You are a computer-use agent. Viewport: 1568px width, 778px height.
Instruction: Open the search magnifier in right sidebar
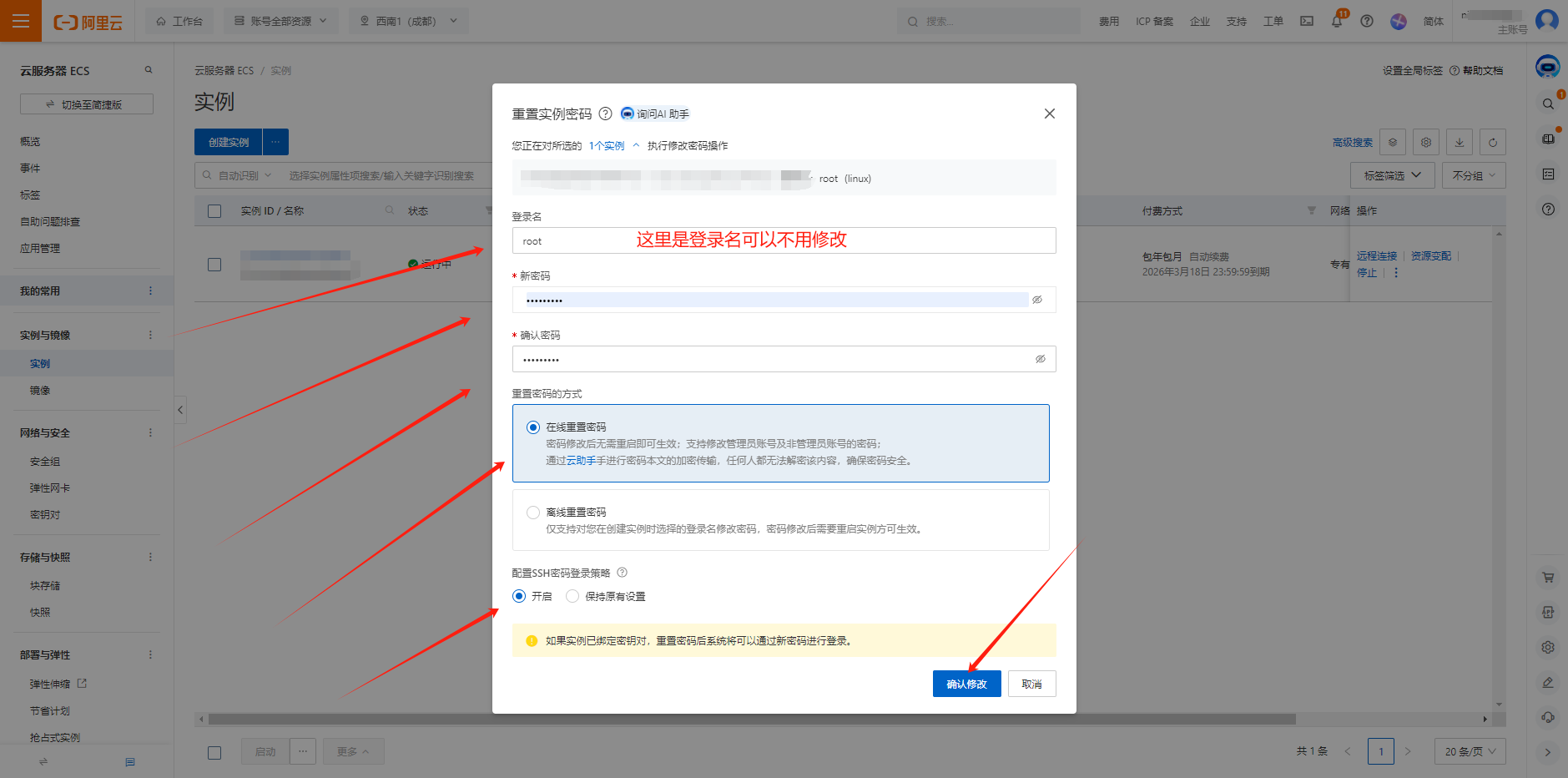click(x=1548, y=104)
